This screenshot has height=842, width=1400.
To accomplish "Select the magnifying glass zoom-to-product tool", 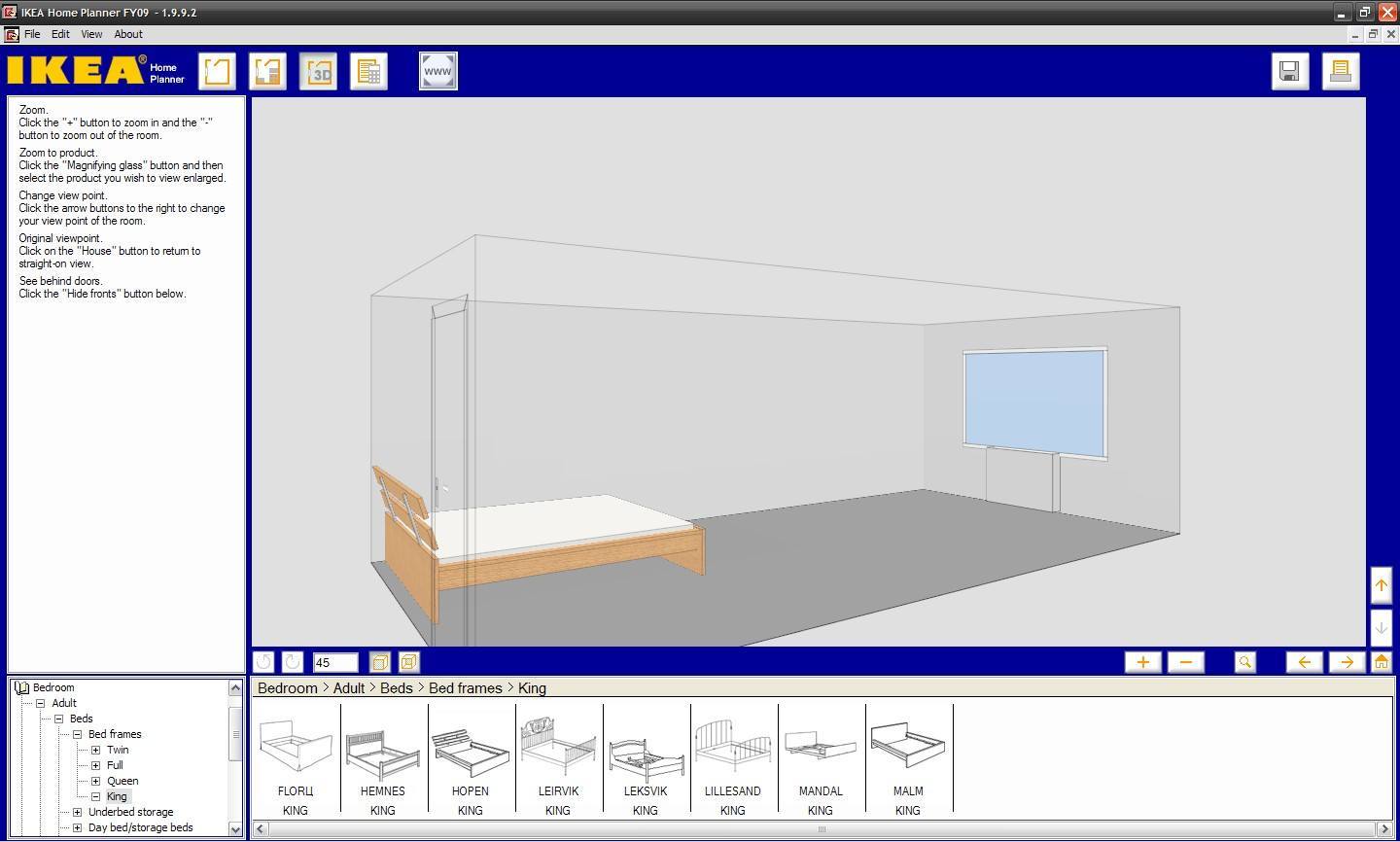I will click(x=1245, y=662).
